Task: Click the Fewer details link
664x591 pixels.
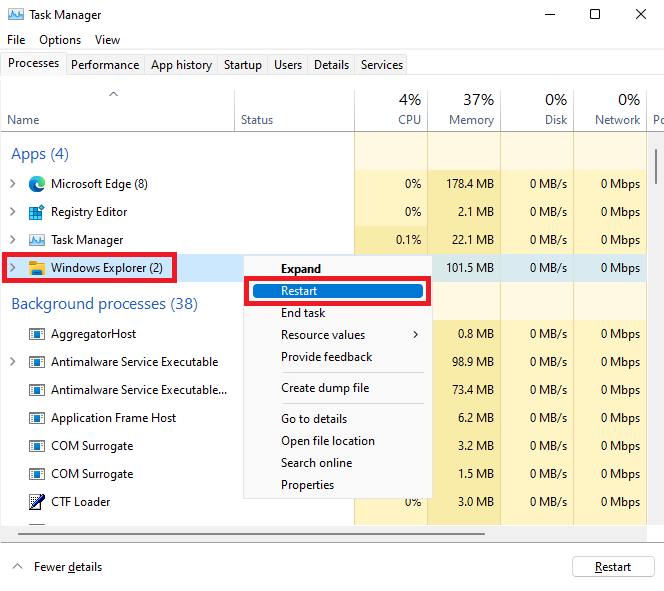Action: tap(68, 567)
